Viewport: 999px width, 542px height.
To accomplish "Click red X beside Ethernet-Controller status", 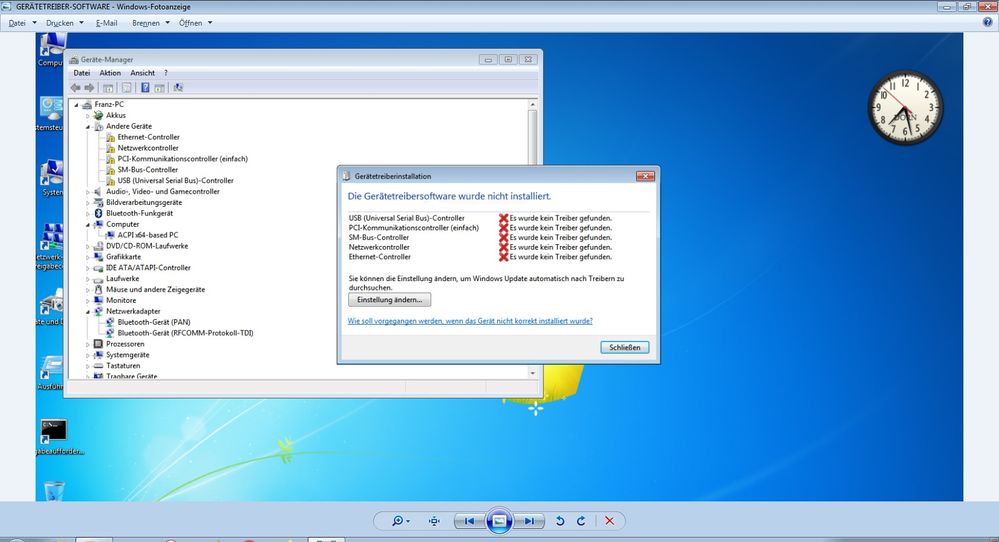I will (x=503, y=257).
